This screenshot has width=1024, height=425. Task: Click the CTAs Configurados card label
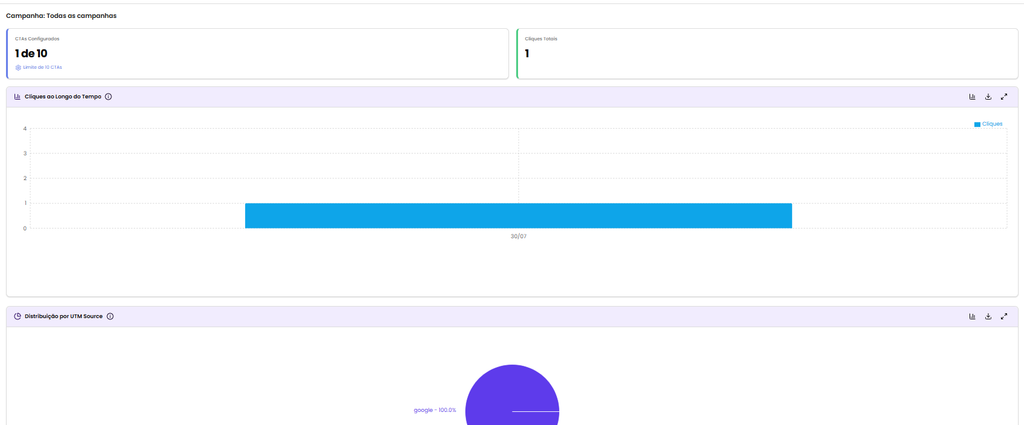pos(37,39)
